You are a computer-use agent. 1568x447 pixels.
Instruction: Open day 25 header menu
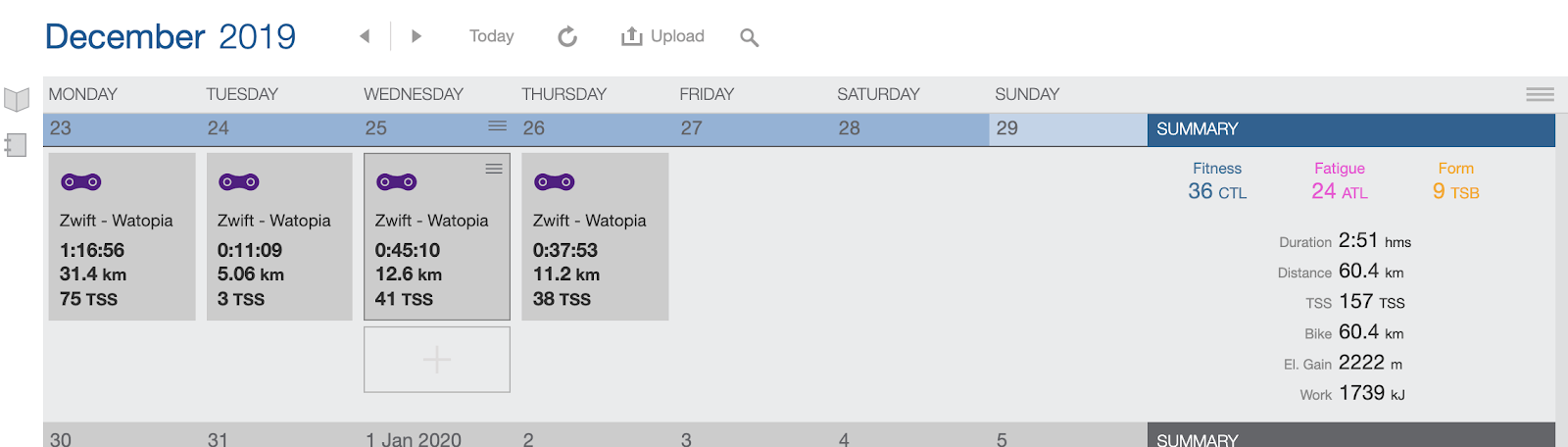point(498,126)
